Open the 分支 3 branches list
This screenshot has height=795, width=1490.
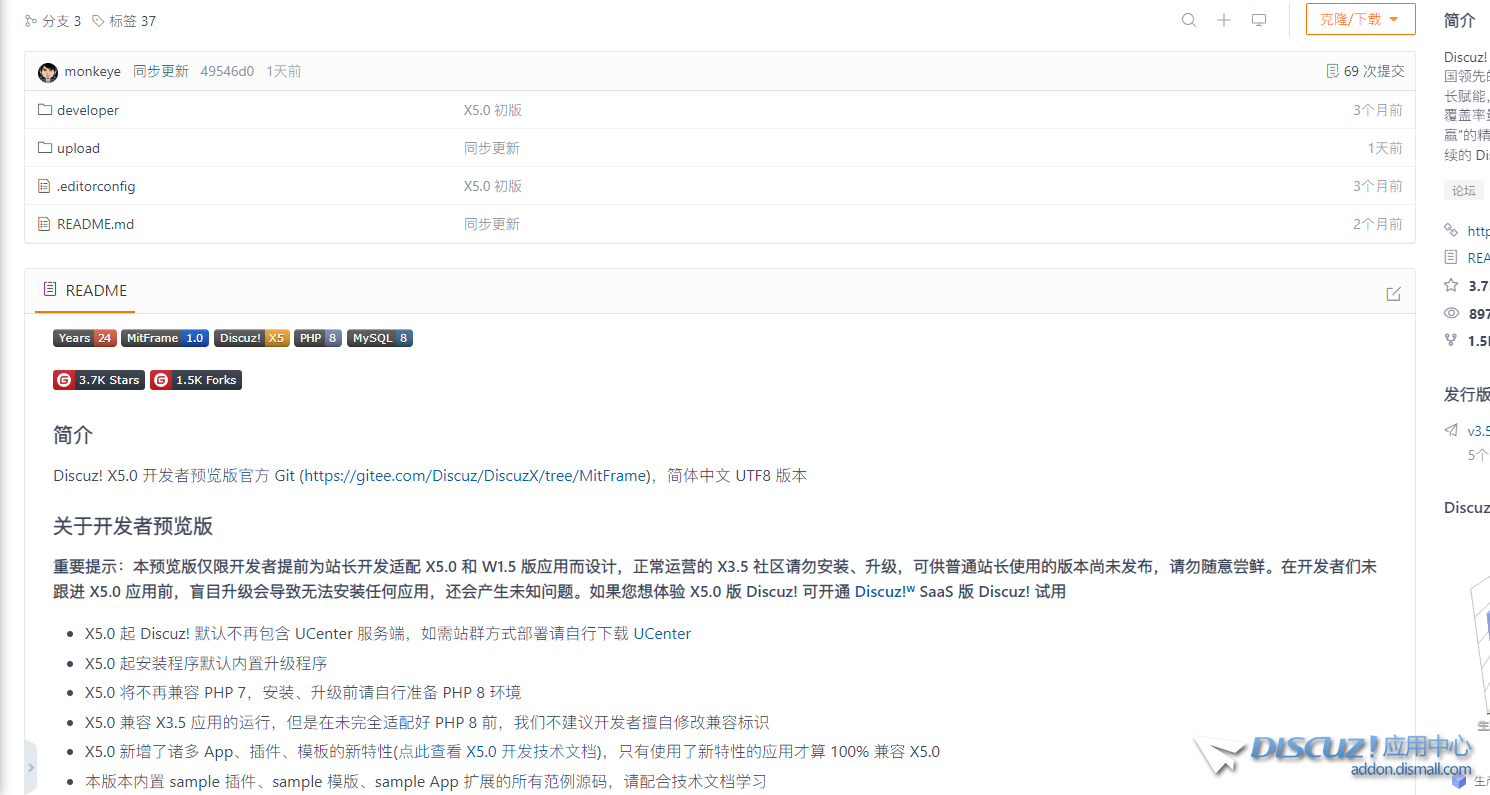coord(53,21)
